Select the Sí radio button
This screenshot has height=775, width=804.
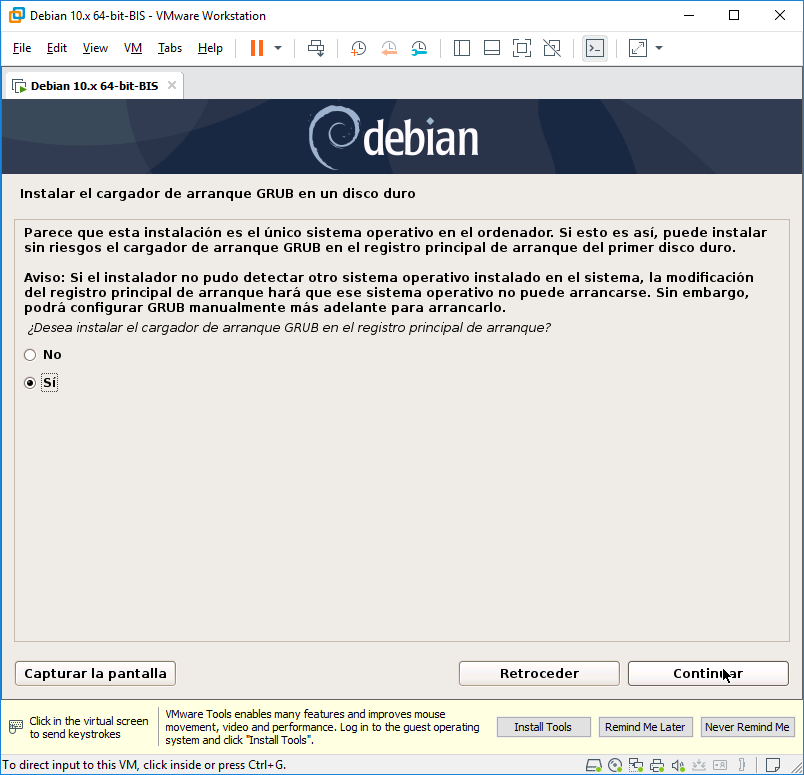[30, 383]
